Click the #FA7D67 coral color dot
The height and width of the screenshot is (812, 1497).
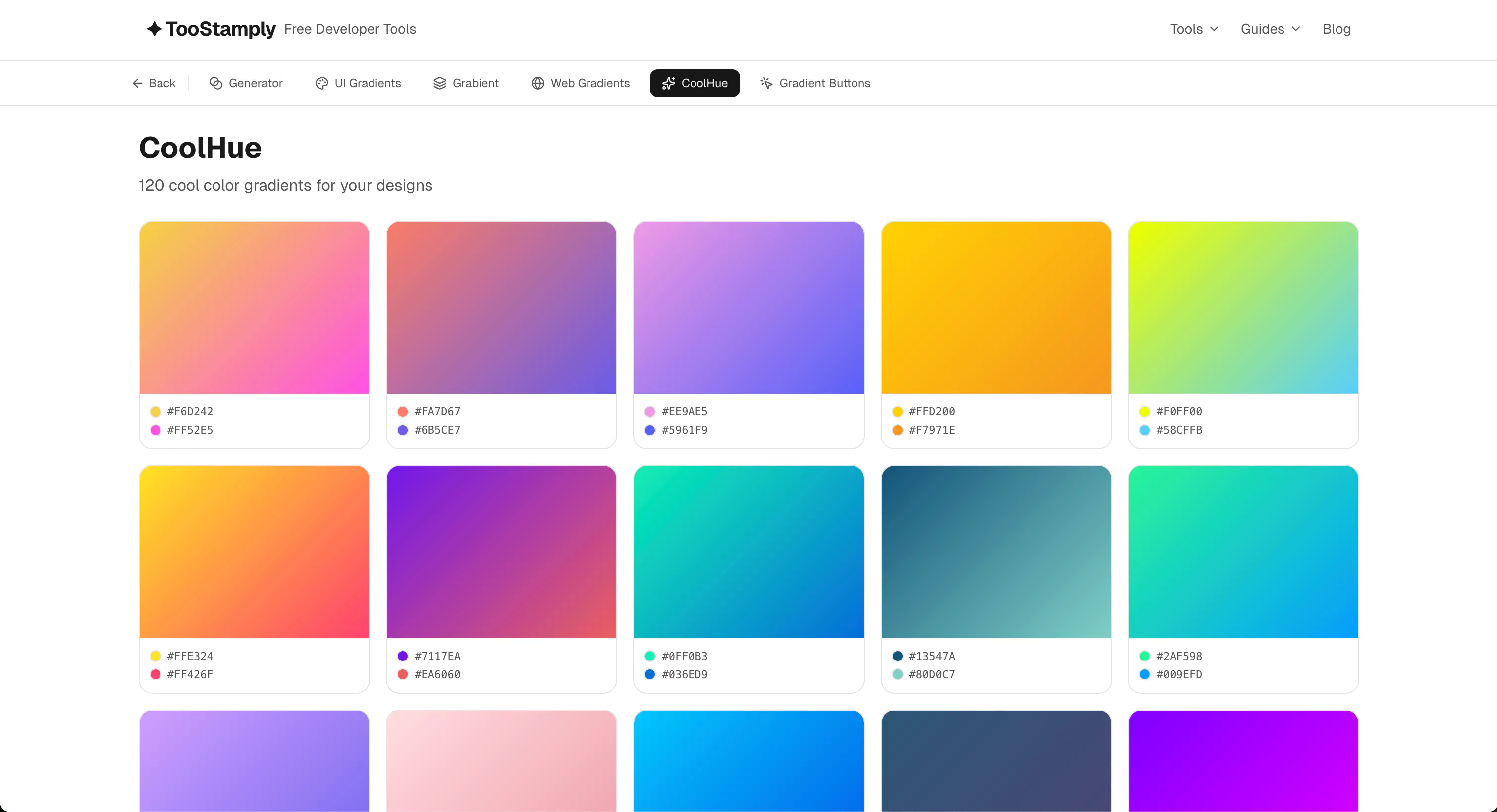pos(403,412)
